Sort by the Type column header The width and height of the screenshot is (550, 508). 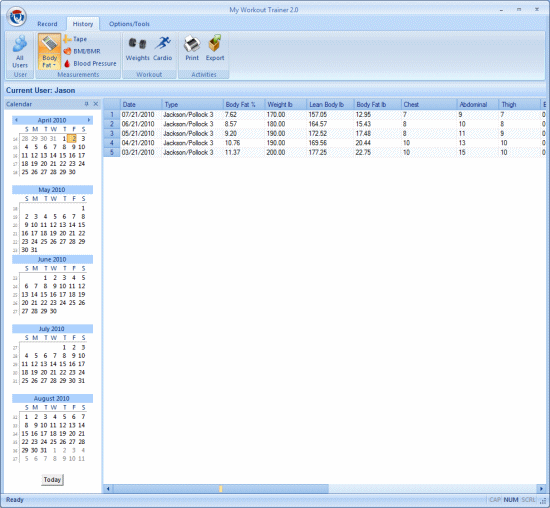click(192, 105)
